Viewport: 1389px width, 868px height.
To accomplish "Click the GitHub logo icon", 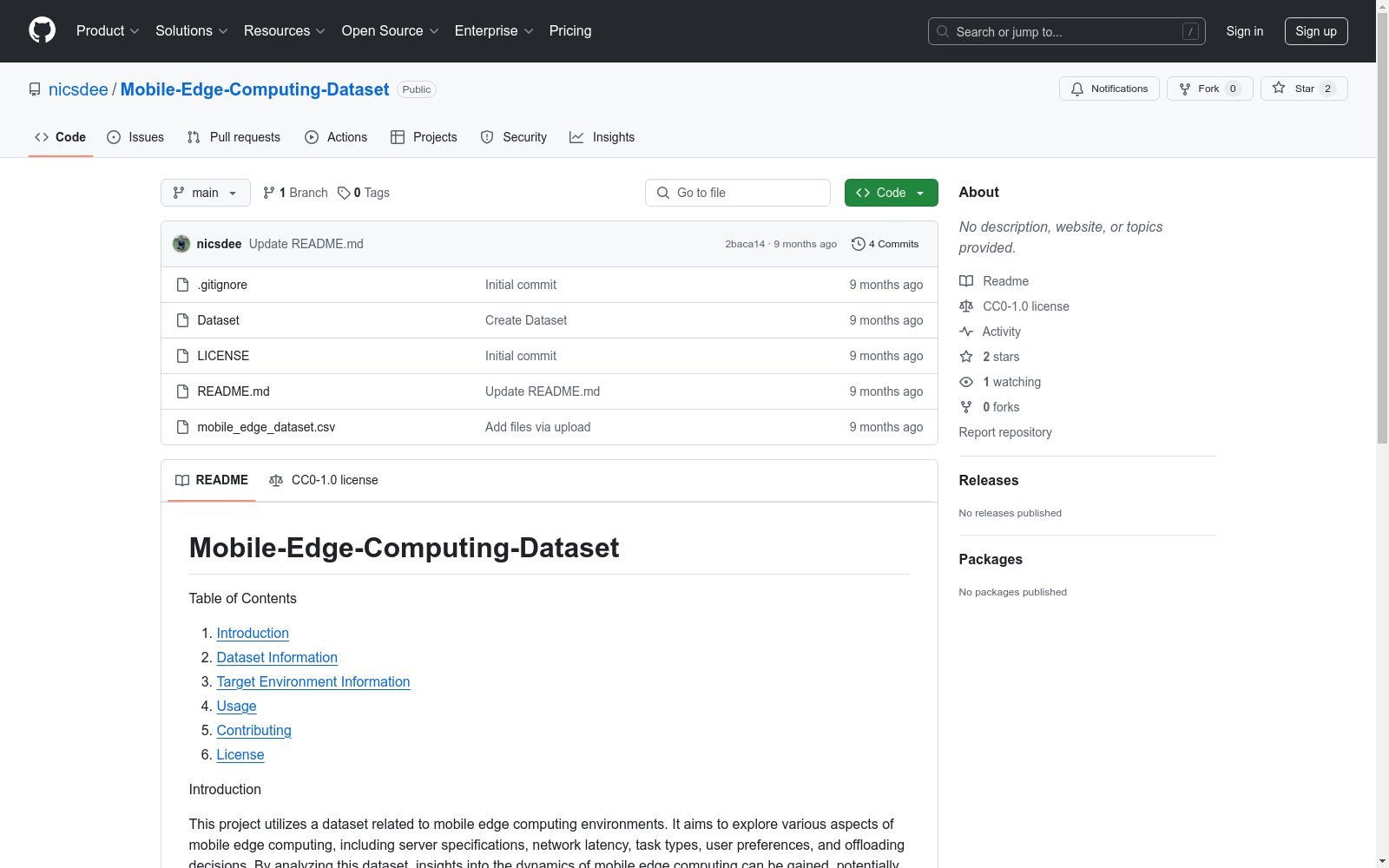I will (42, 30).
